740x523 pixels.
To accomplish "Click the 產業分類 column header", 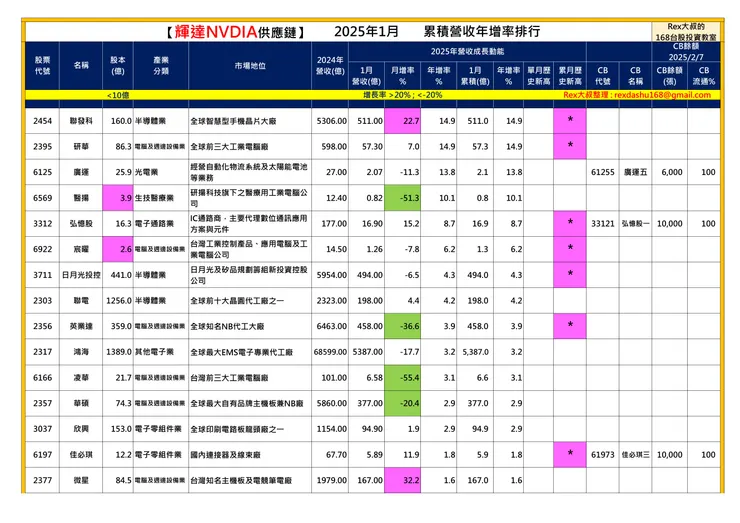I will click(161, 66).
